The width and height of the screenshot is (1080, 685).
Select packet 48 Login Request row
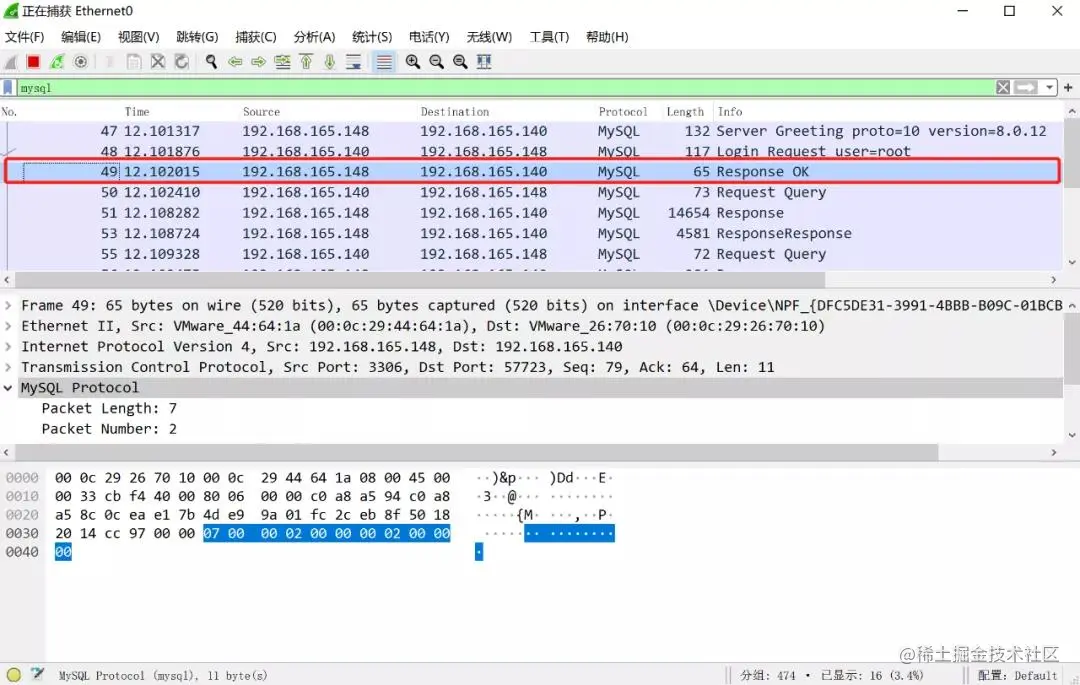tap(532, 151)
